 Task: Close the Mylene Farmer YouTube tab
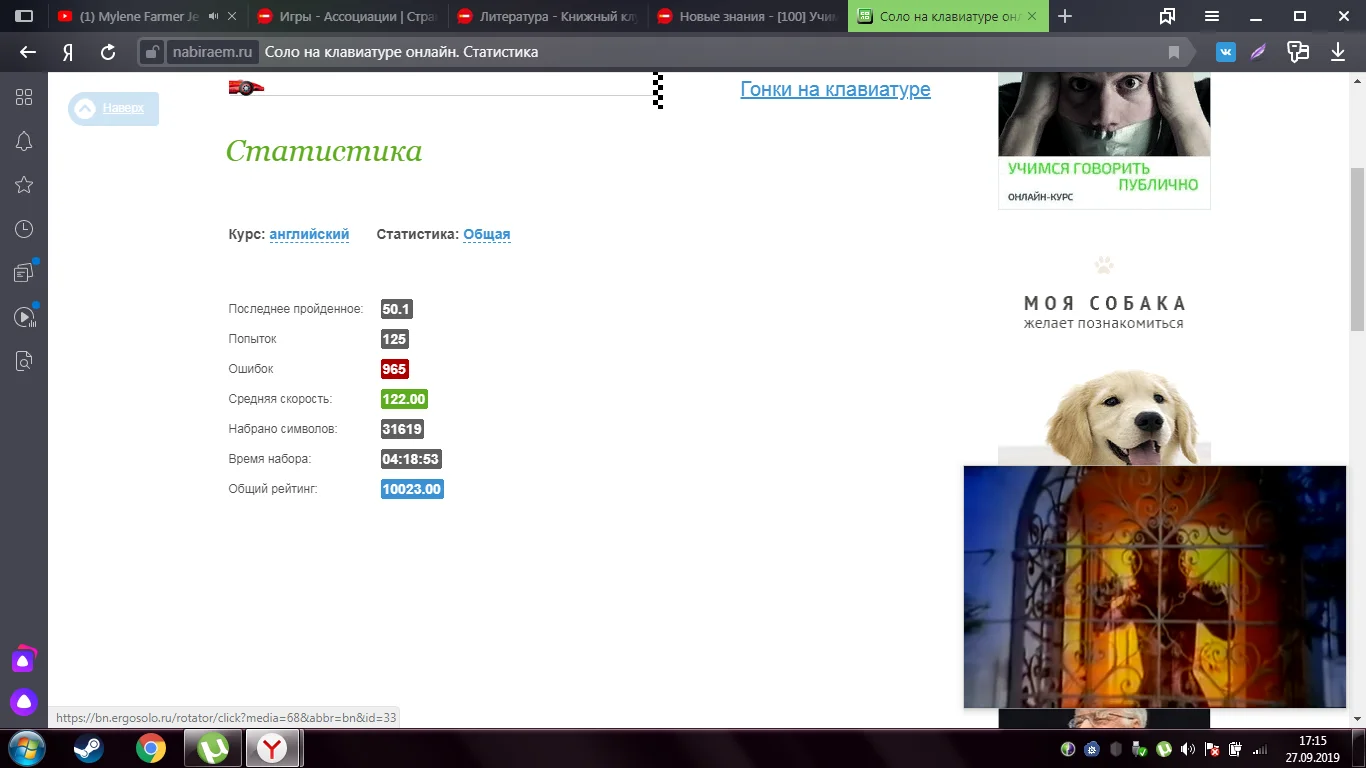[x=233, y=16]
